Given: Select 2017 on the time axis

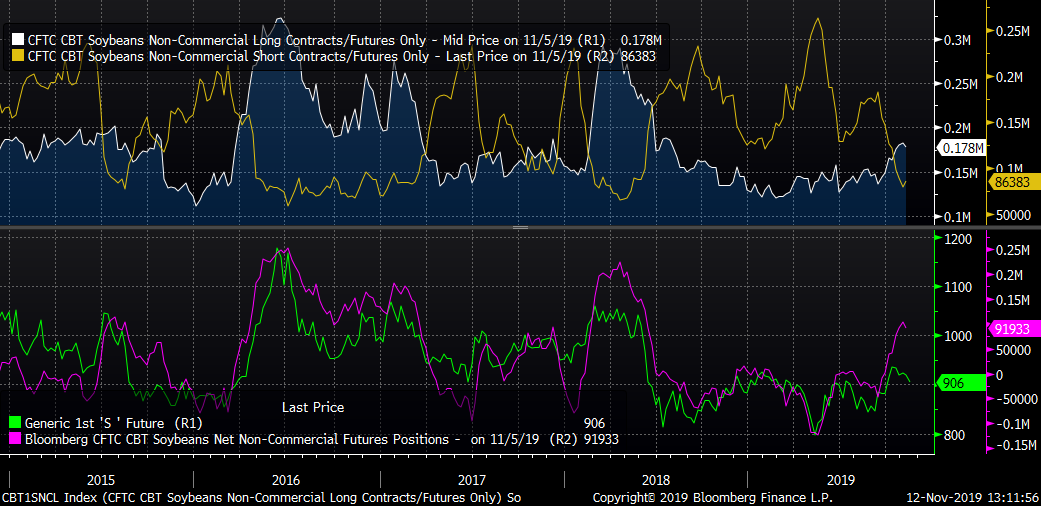Looking at the screenshot, I should (x=471, y=478).
